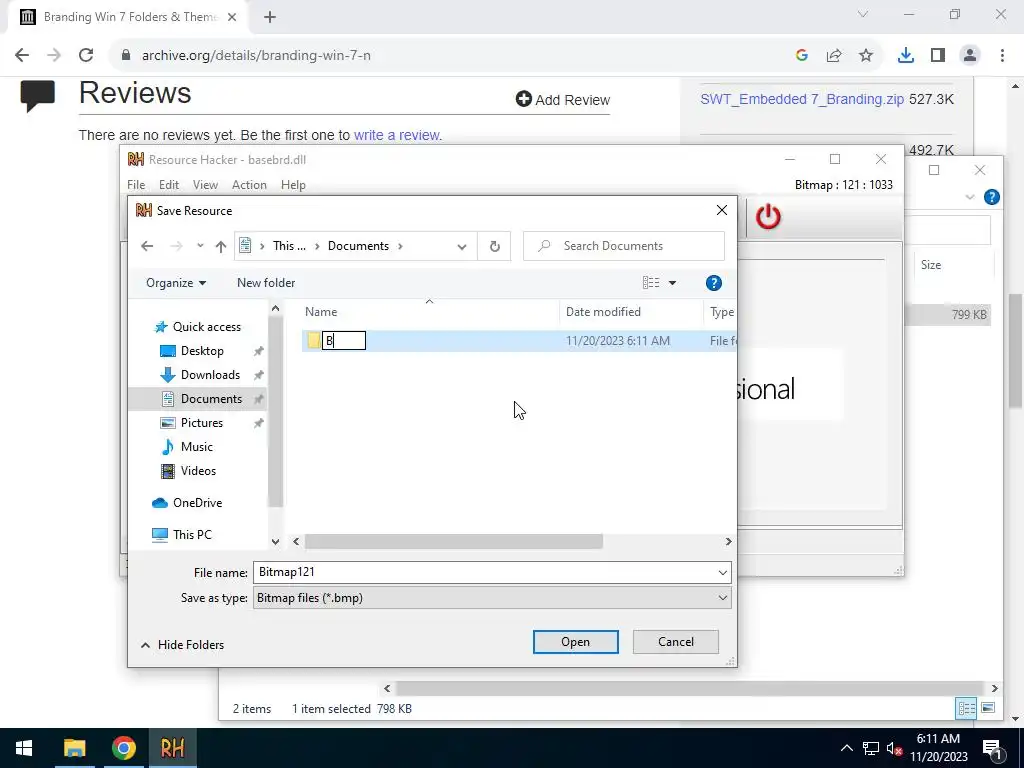
Task: Click file list horizontal scrollbar right arrow
Action: pos(728,542)
